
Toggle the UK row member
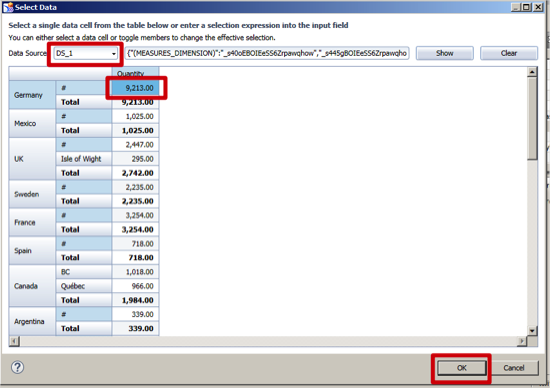(32, 159)
